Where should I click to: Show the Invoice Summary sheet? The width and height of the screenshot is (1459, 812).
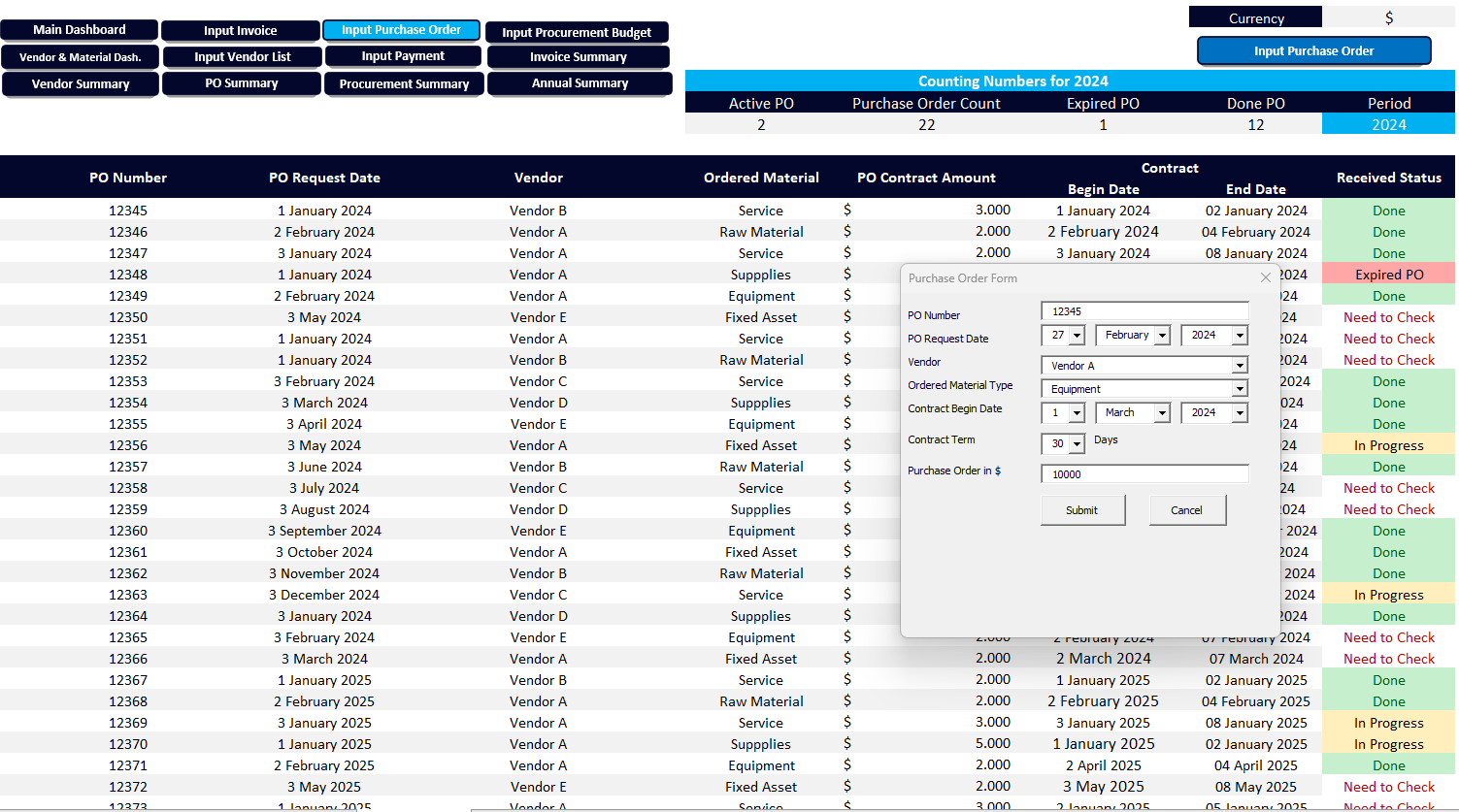[579, 57]
